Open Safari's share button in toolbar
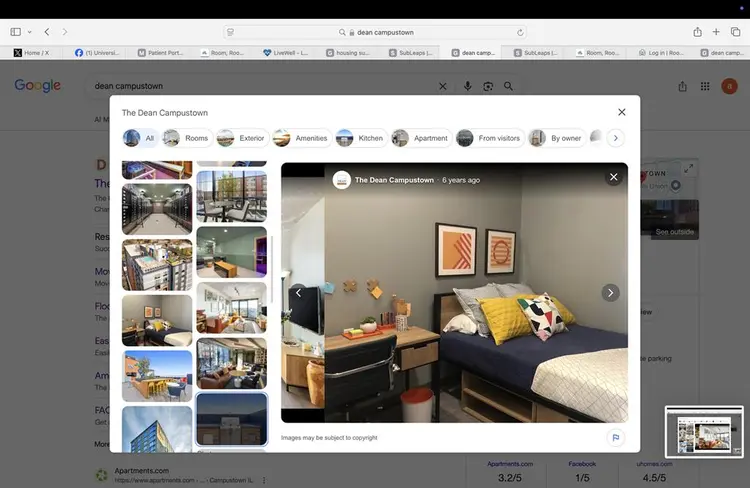Image resolution: width=750 pixels, height=488 pixels. coord(697,32)
